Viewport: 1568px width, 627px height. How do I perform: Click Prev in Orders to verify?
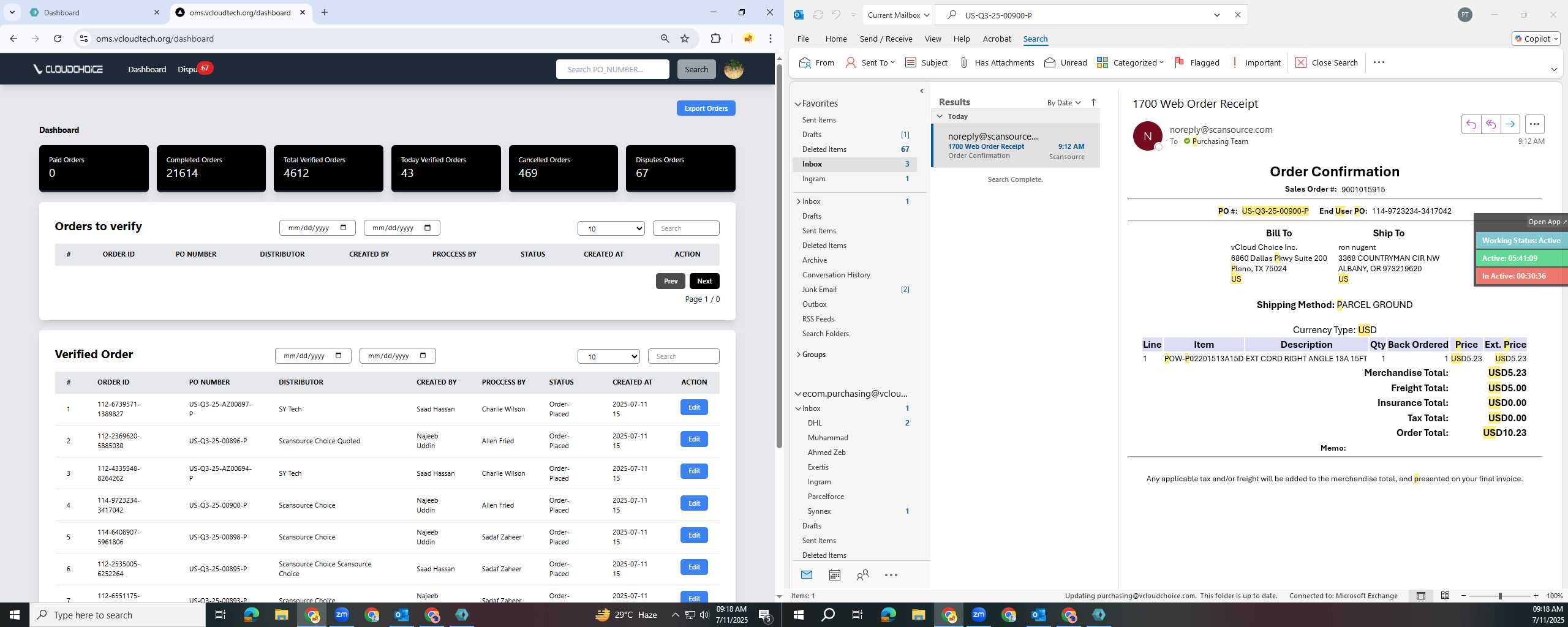[670, 281]
